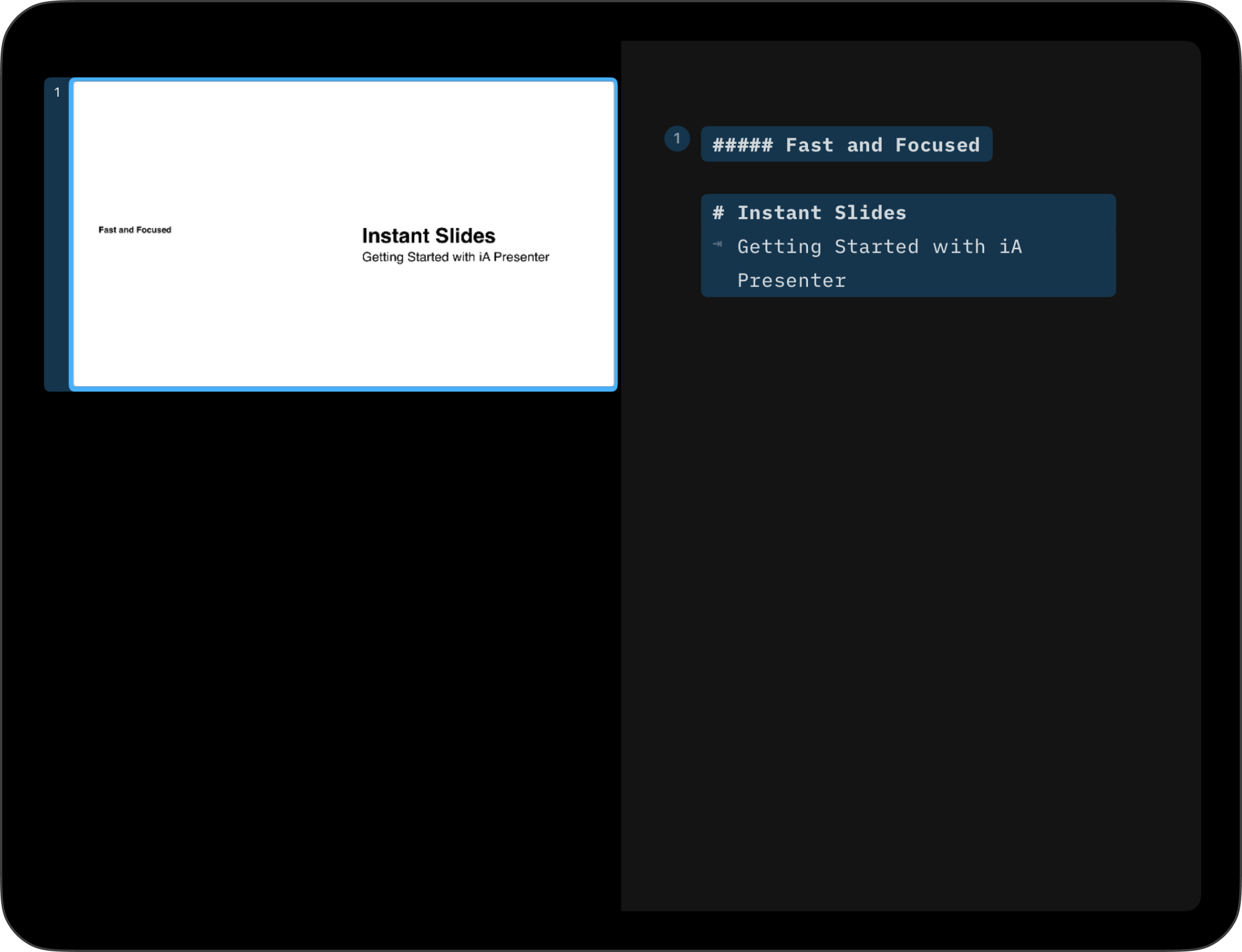Click empty editor area below the text

(907, 567)
